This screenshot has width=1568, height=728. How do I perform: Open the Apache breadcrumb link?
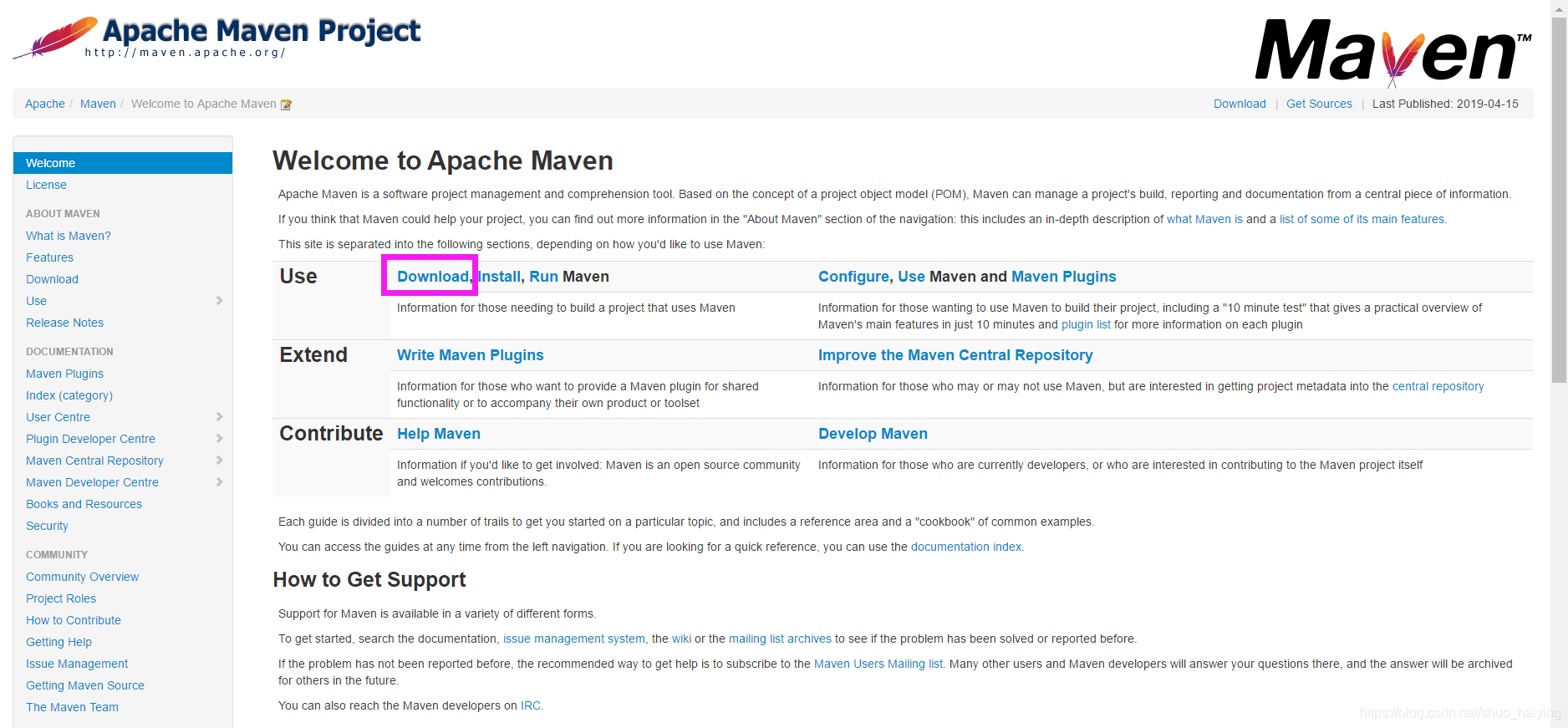45,104
